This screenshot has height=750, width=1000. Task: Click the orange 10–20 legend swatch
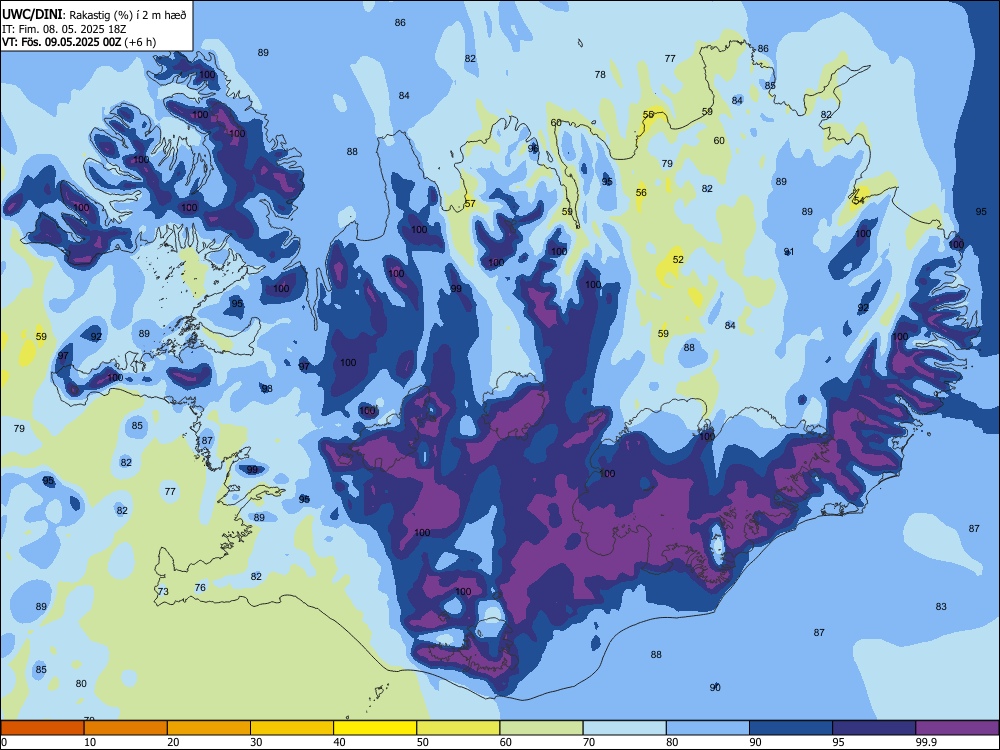(x=126, y=728)
